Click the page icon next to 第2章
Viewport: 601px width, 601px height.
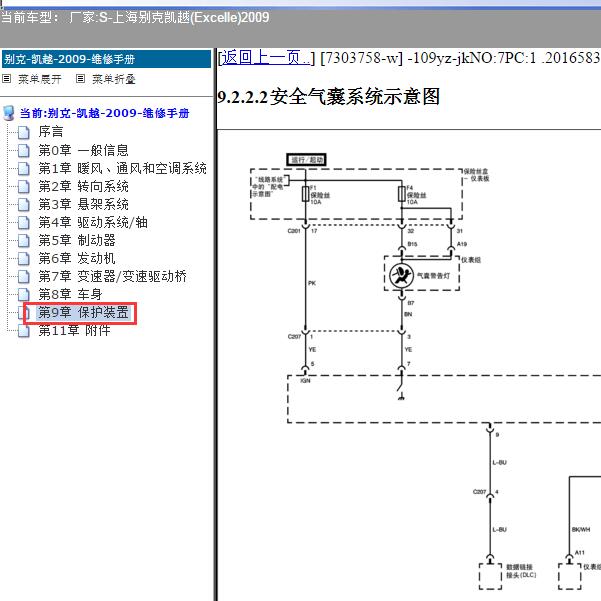(x=24, y=187)
